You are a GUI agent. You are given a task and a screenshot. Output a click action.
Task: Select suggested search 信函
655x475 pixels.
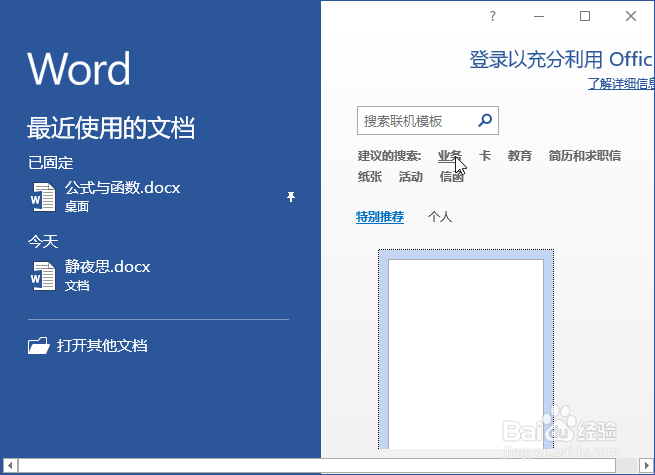coord(452,177)
